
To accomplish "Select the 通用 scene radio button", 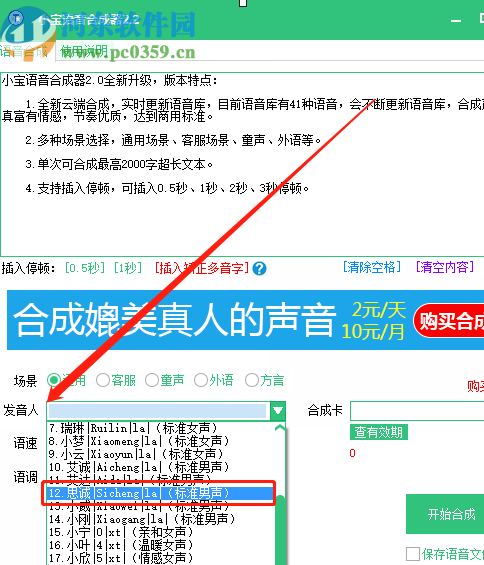I will pos(54,380).
